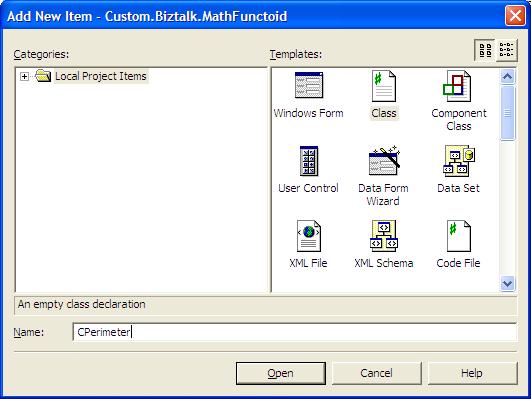Select the Code File template icon
Image resolution: width=531 pixels, height=399 pixels.
pos(459,236)
